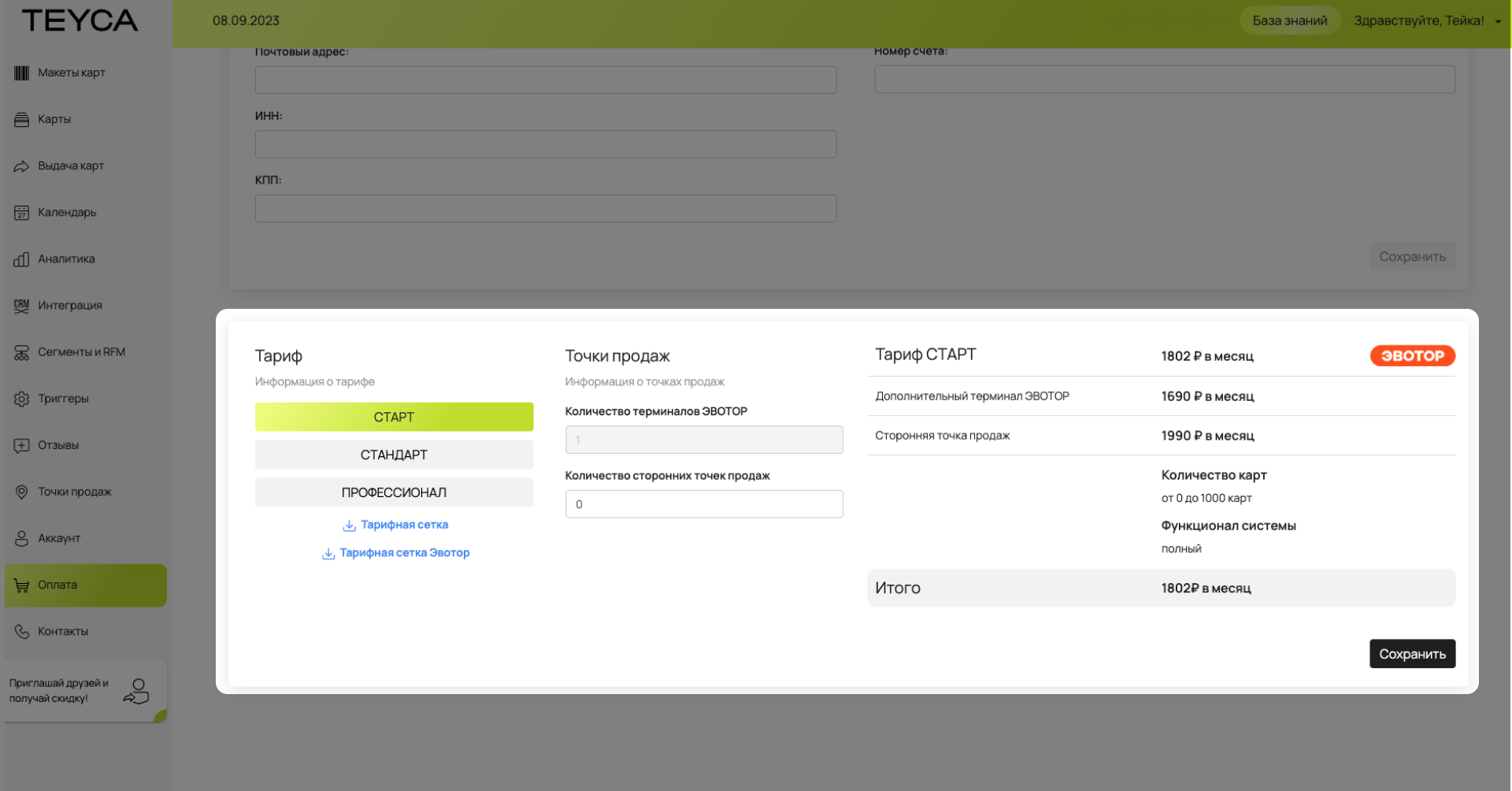Click the gear icon beside Триггеры

pyautogui.click(x=21, y=399)
